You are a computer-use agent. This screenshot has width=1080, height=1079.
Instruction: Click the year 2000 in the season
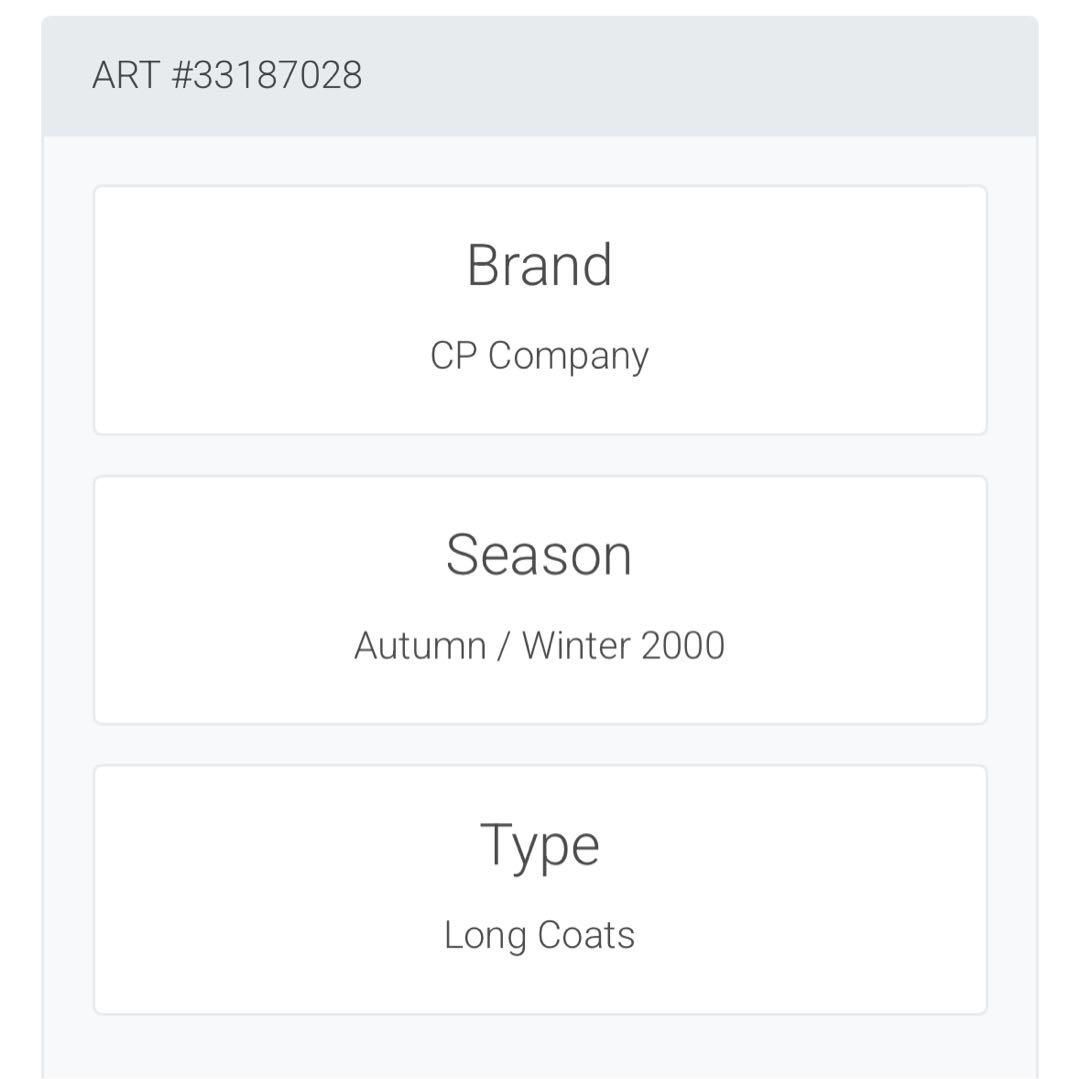tap(683, 646)
